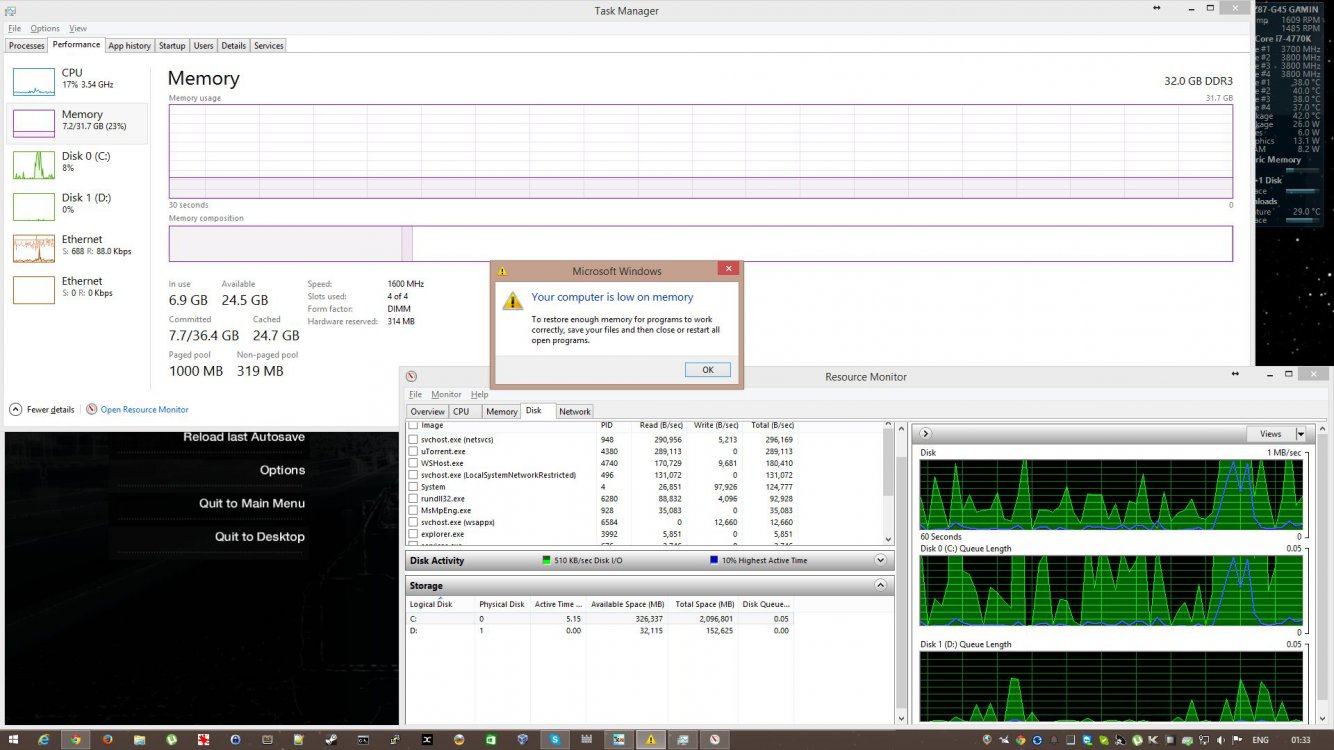This screenshot has height=750, width=1334.
Task: Click the Windows Start button on taskbar
Action: coord(13,739)
